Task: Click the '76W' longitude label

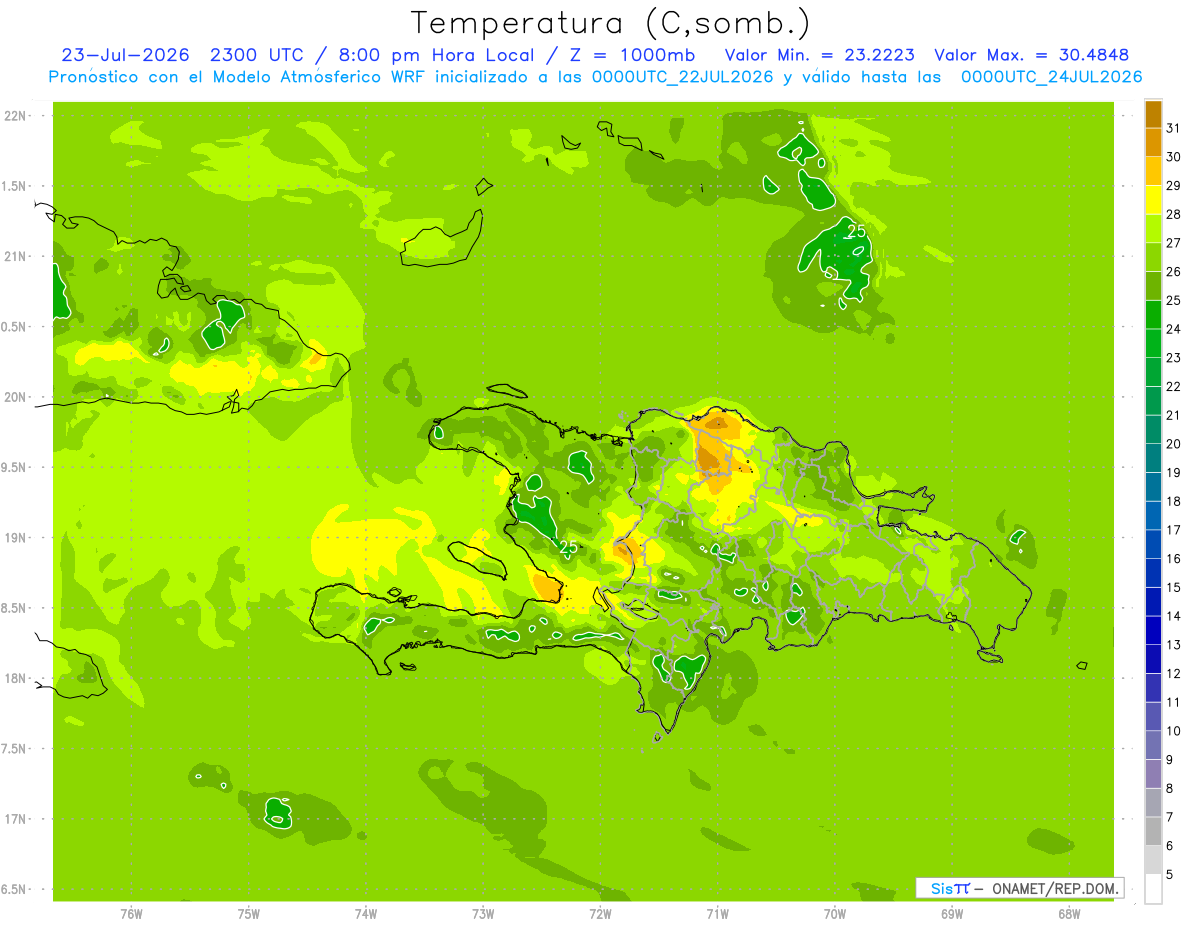Action: pyautogui.click(x=131, y=913)
